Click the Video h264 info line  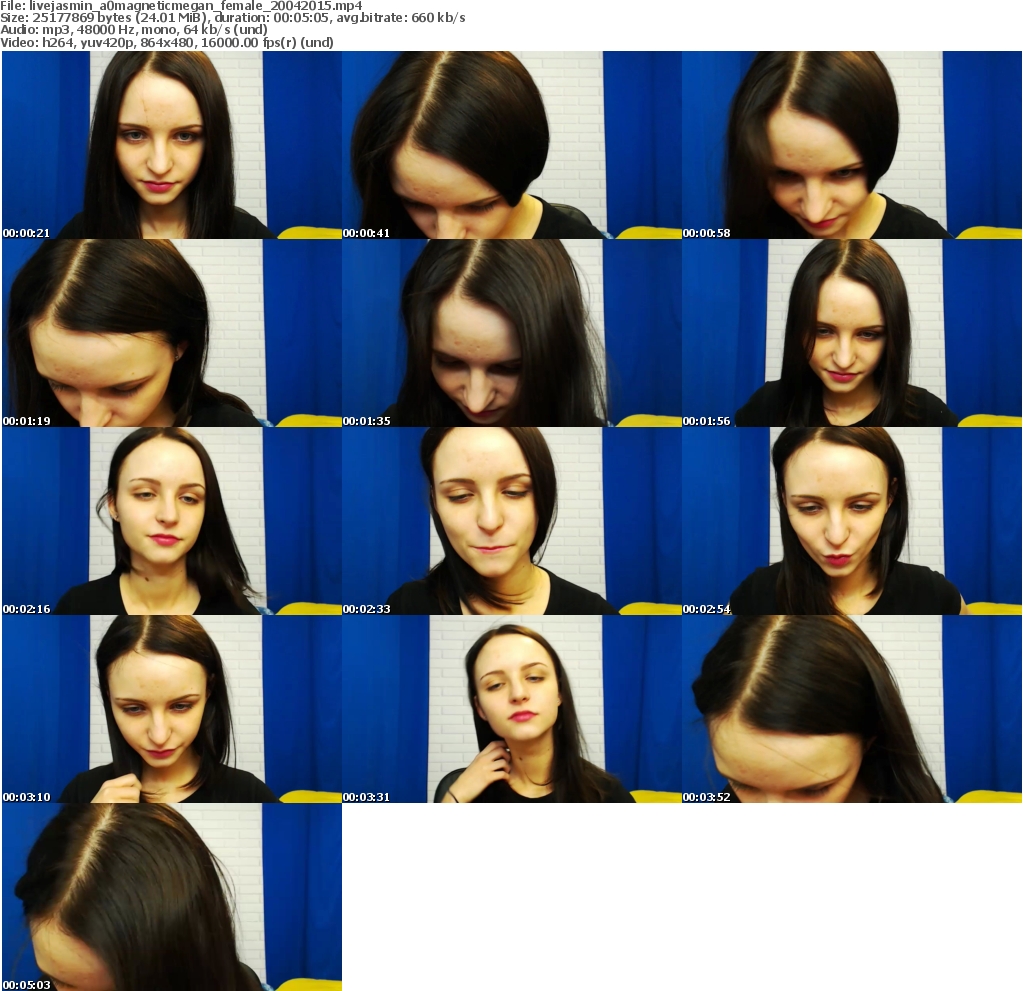click(x=167, y=42)
